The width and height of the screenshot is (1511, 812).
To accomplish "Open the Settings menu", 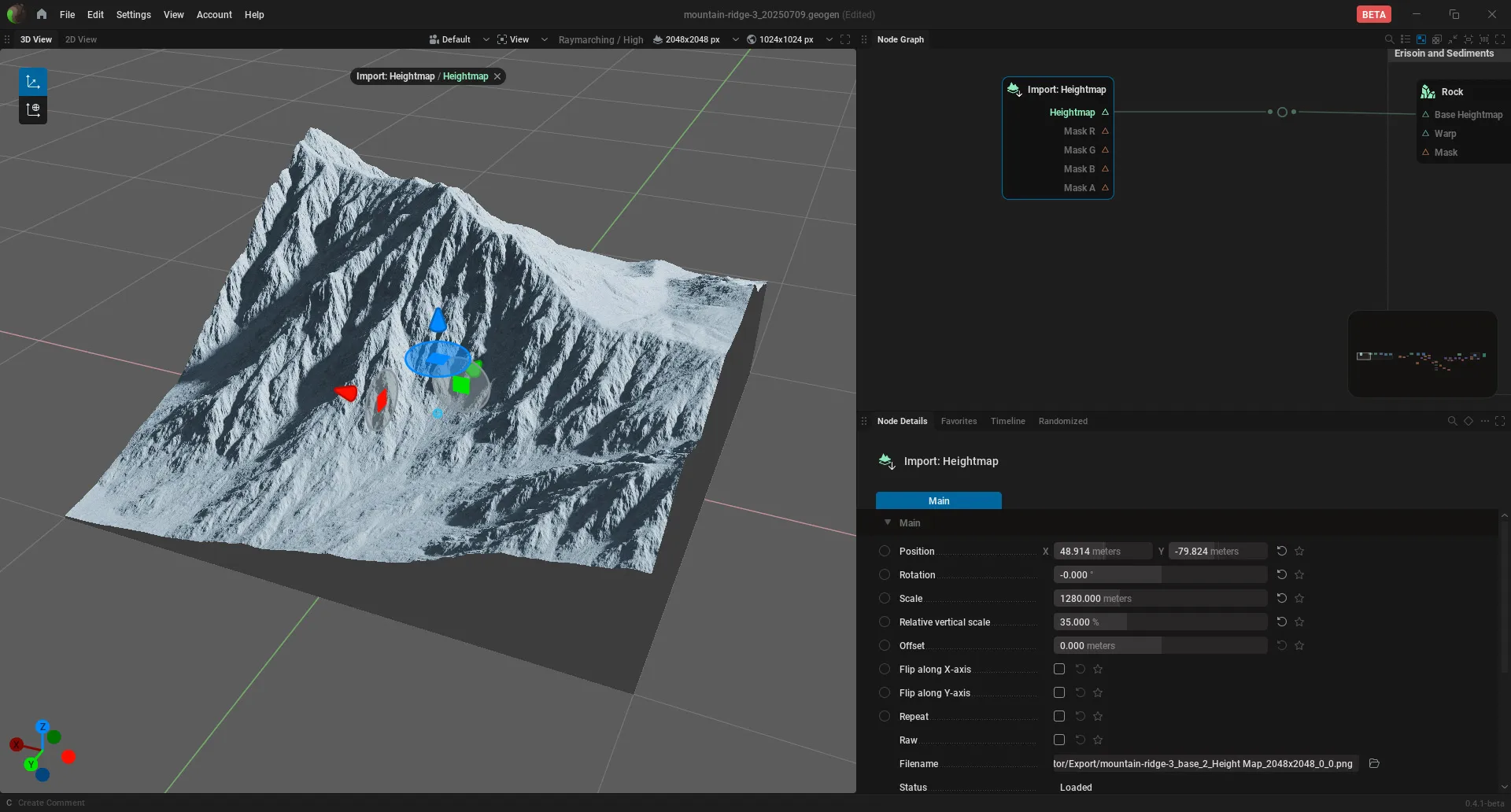I will pos(133,14).
